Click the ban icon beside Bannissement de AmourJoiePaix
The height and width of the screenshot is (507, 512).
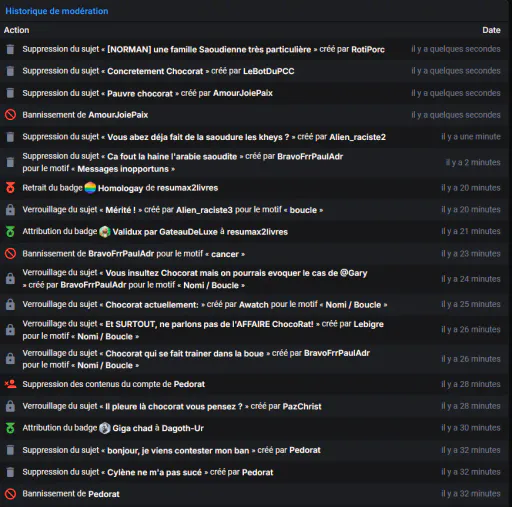(10, 115)
